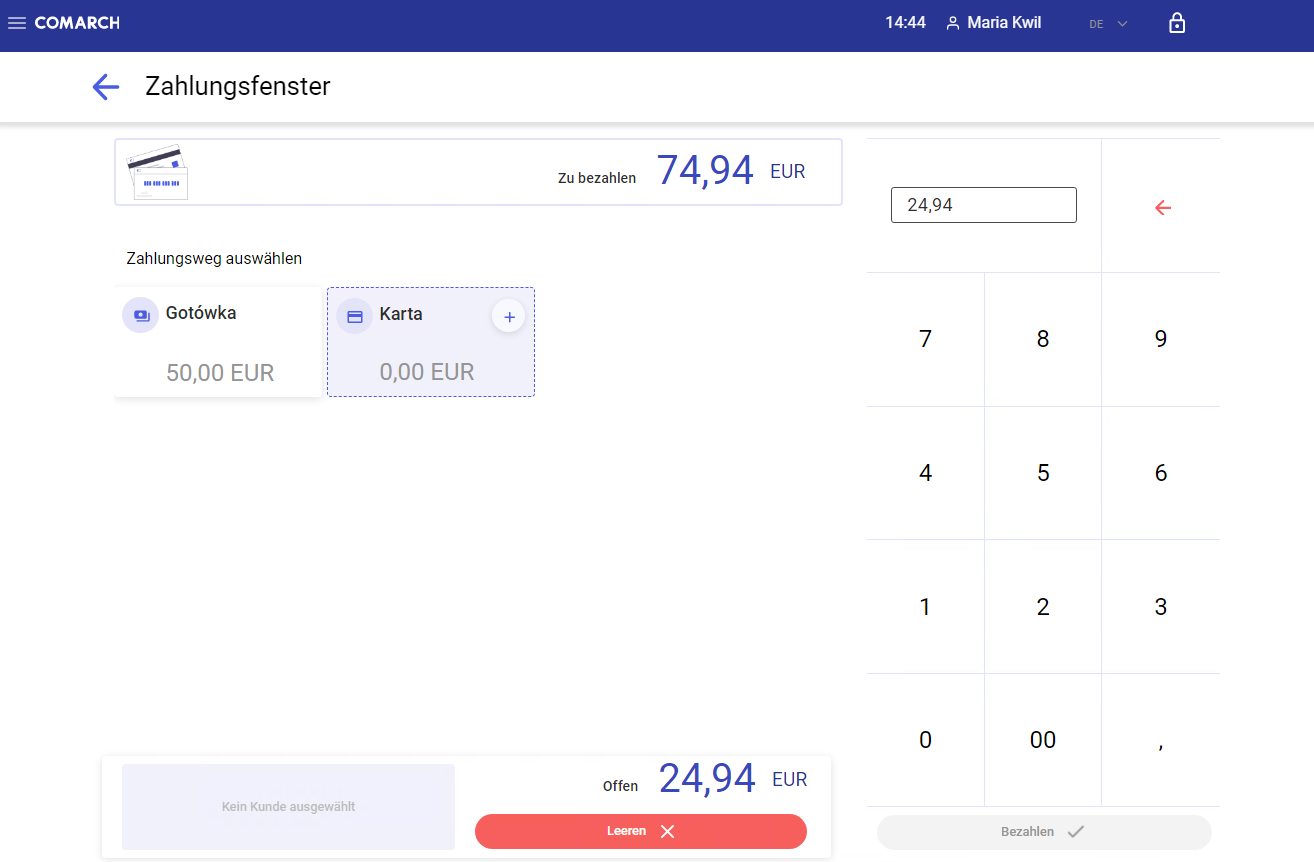Screen dimensions: 1314x862
Task: Click the plus icon on Karta
Action: tap(508, 317)
